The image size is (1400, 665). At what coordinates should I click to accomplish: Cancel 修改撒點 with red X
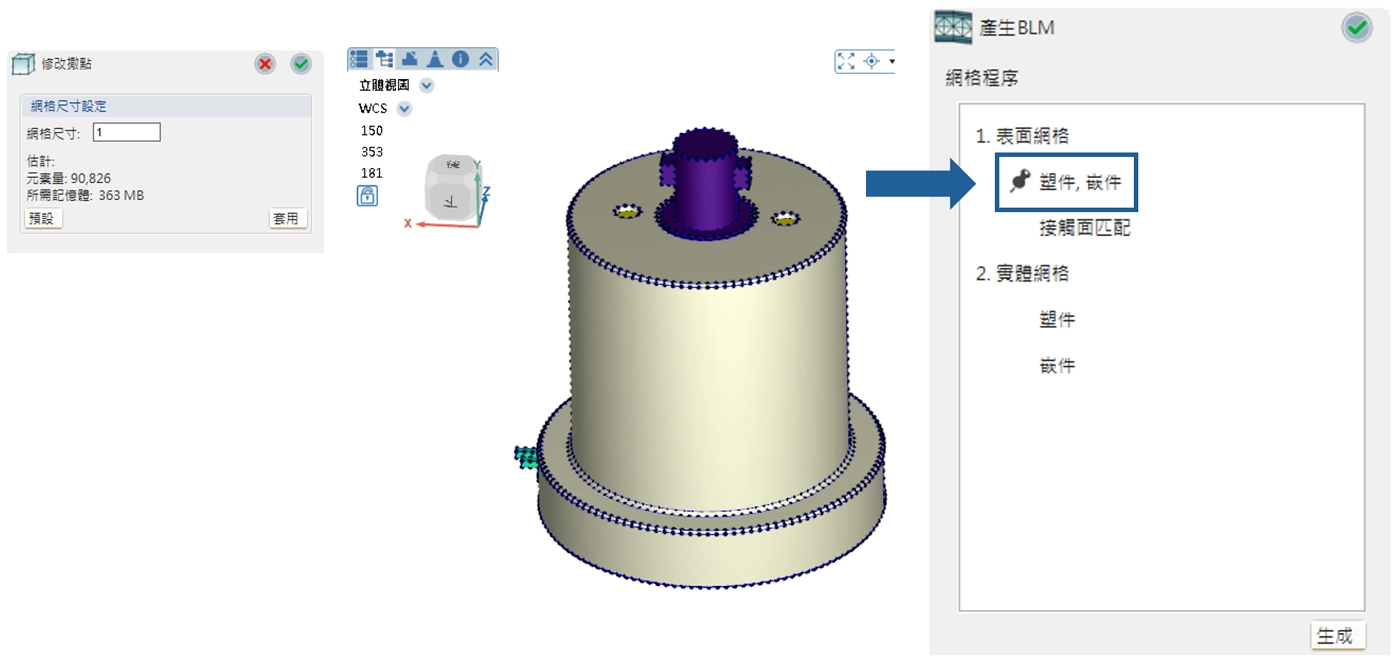[265, 64]
